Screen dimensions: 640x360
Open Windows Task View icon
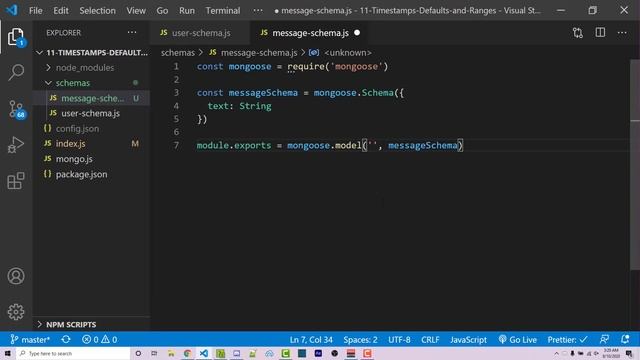(154, 353)
